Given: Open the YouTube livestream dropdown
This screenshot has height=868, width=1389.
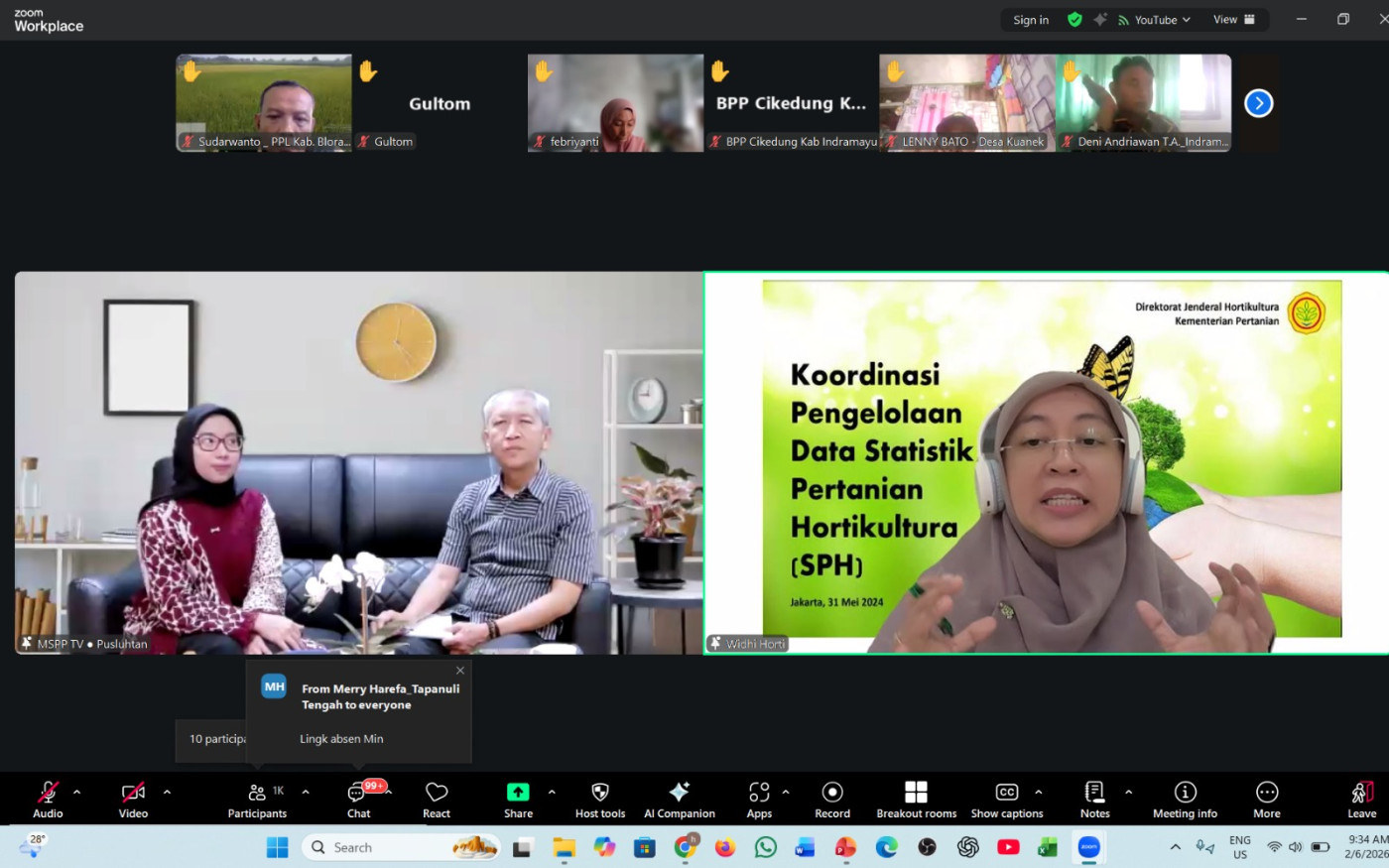Looking at the screenshot, I should (1155, 20).
